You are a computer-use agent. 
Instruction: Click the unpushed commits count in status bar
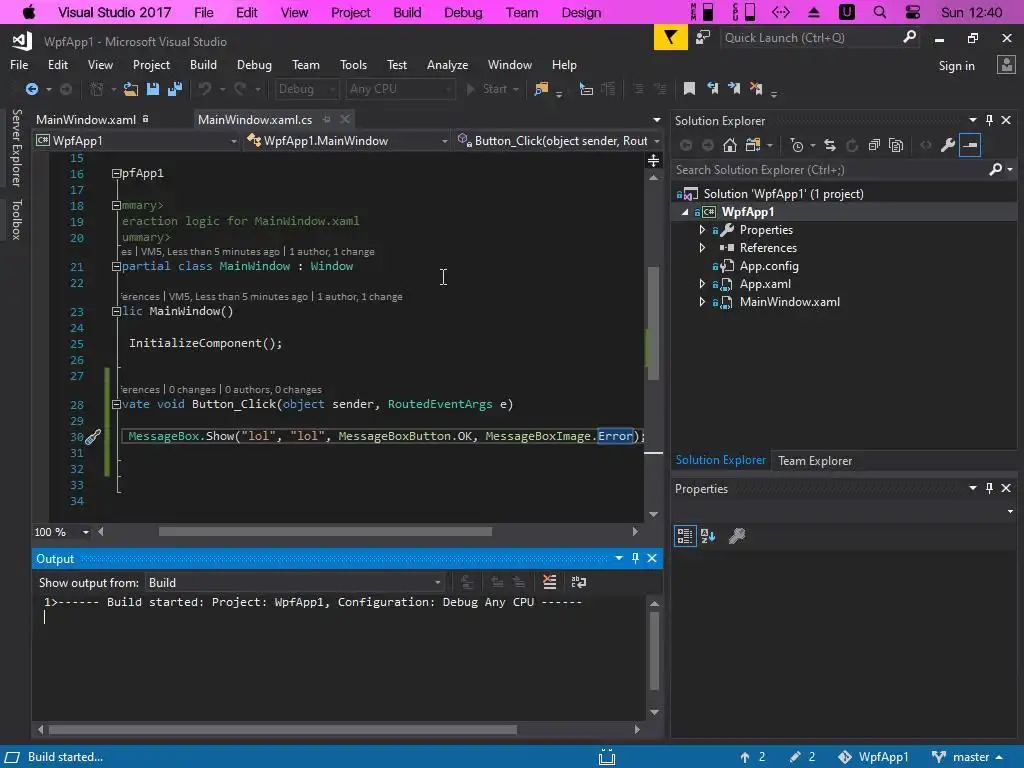coord(752,757)
